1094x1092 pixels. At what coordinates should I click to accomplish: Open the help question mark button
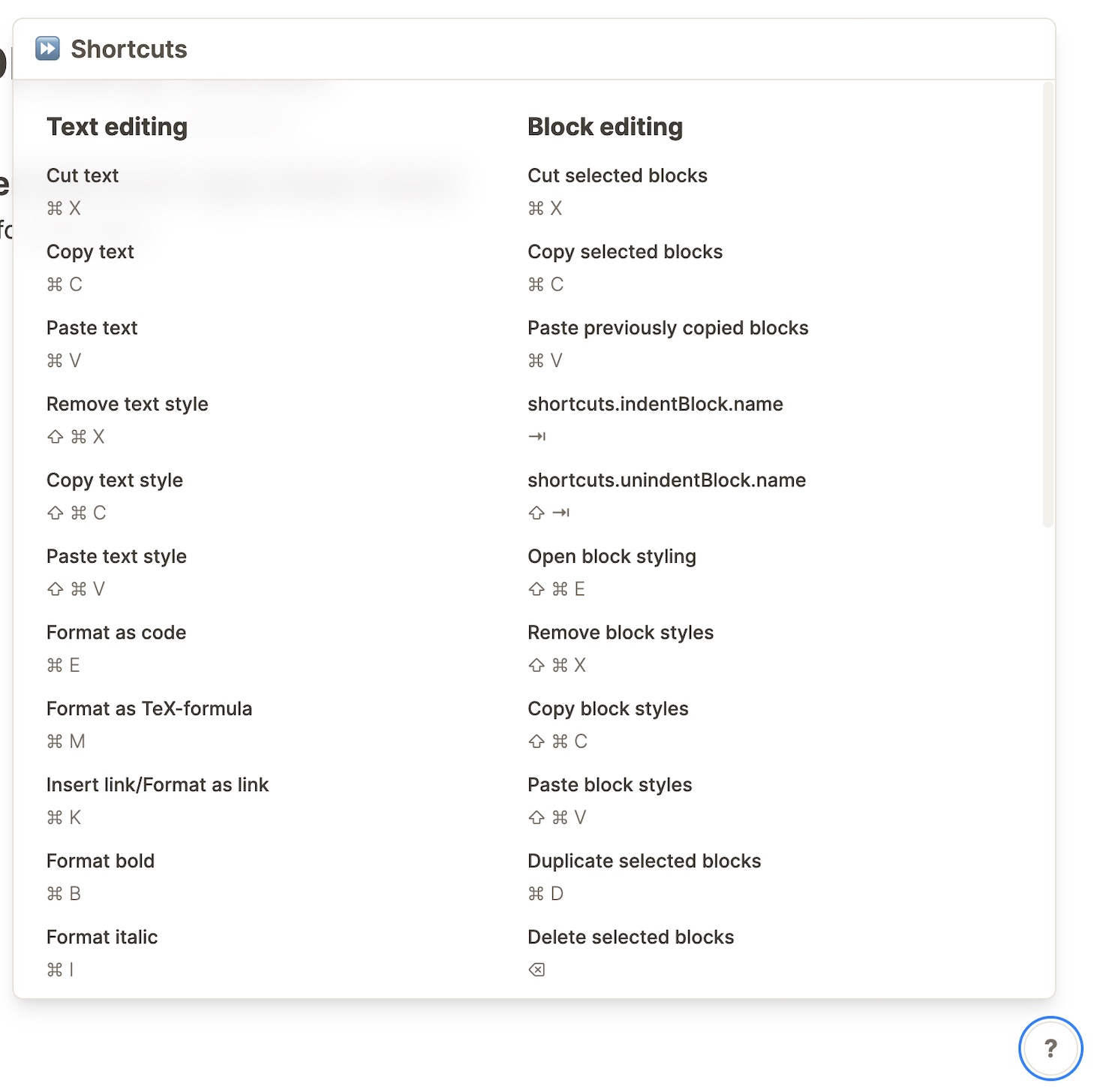[x=1050, y=1048]
